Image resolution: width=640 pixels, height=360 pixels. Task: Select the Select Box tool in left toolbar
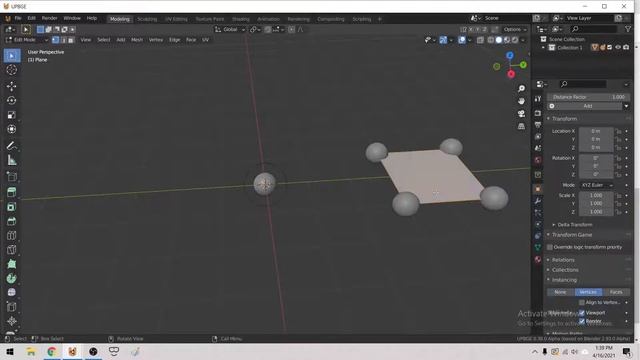click(x=12, y=56)
